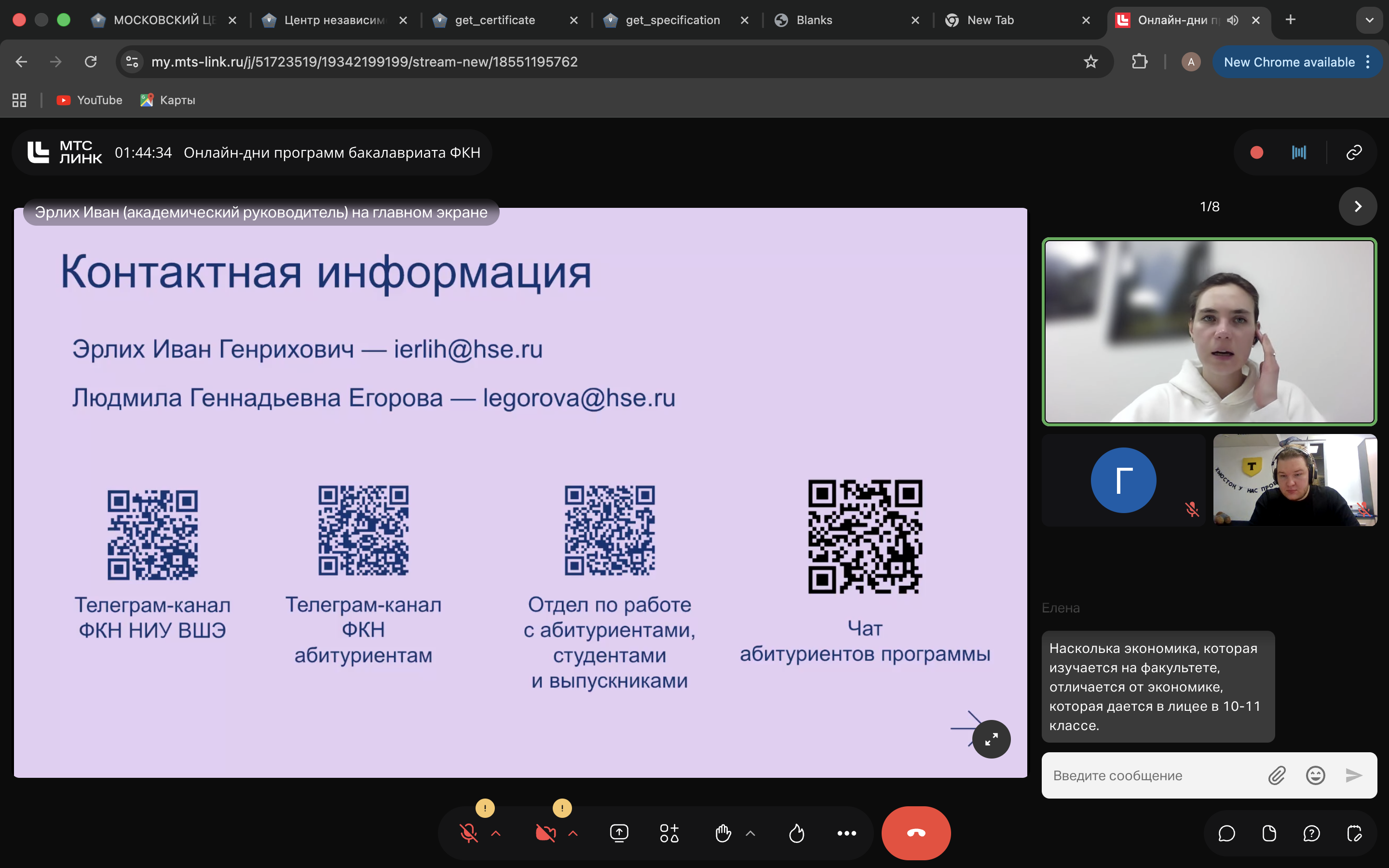Reload the current page

91,61
